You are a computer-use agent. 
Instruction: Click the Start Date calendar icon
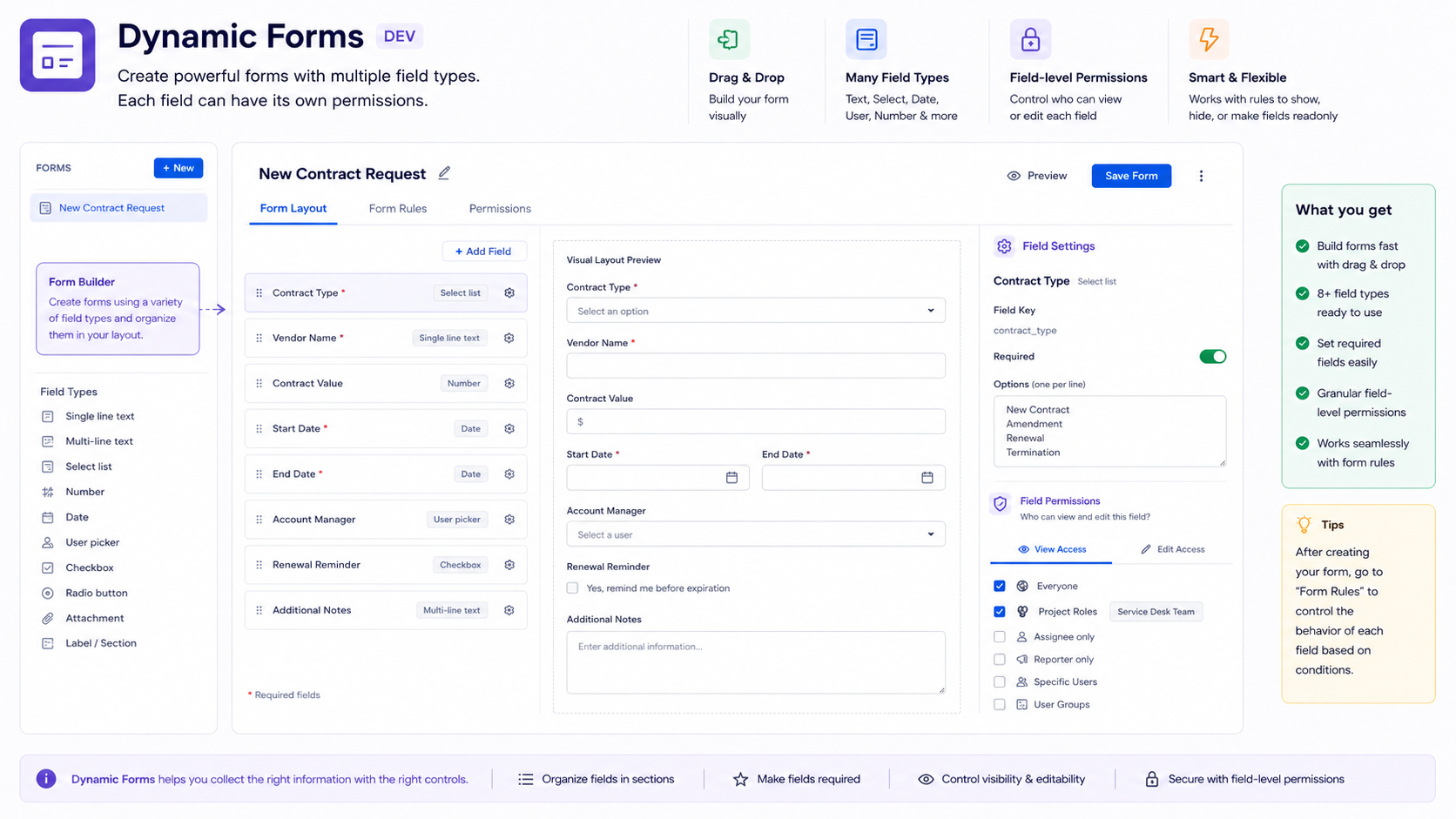(731, 478)
